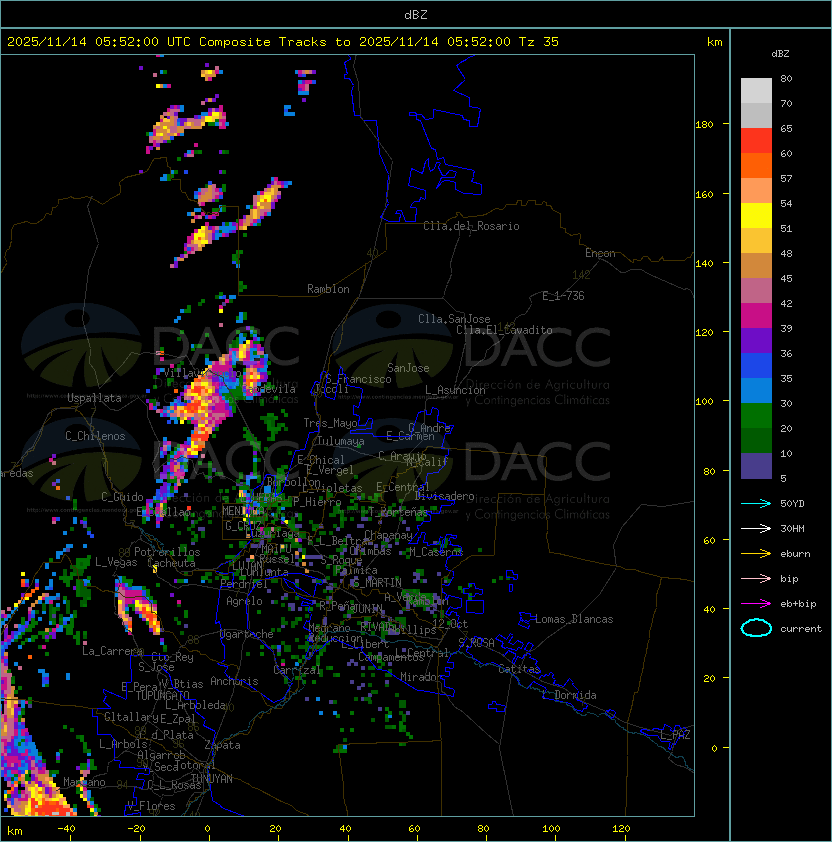Click the 'Ramblon' map label
The image size is (832, 842).
pyautogui.click(x=328, y=289)
